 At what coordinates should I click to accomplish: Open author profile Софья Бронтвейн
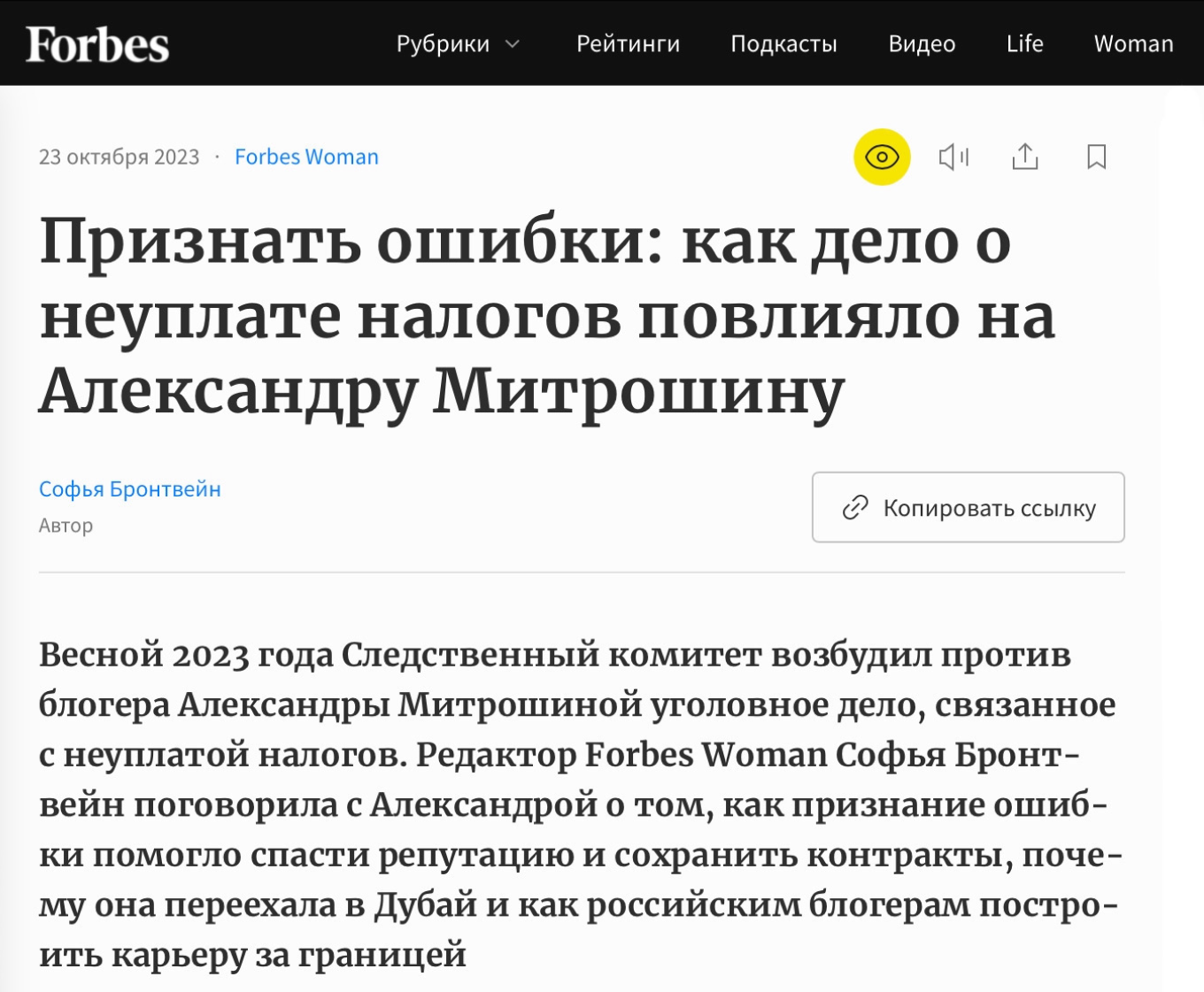coord(129,488)
